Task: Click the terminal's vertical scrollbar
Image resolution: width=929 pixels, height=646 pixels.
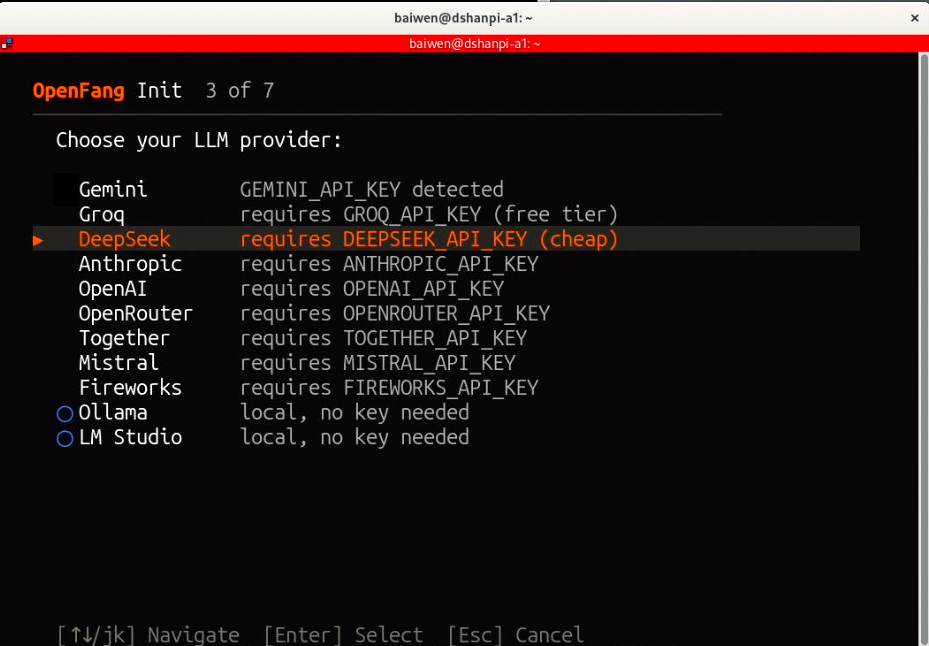Action: click(x=923, y=340)
